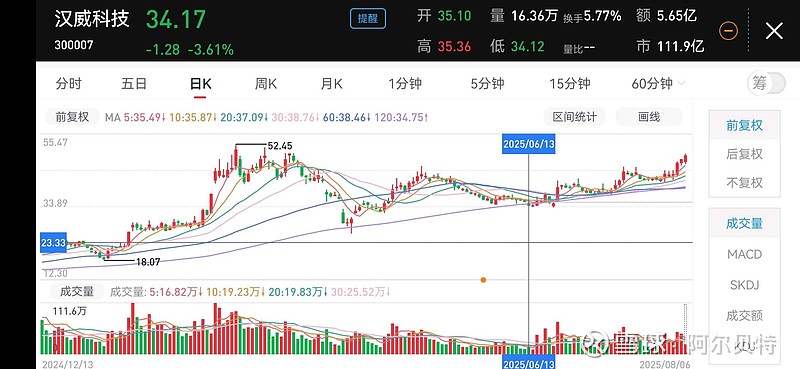Toggle the 筹 chip distribution switch

[766, 83]
